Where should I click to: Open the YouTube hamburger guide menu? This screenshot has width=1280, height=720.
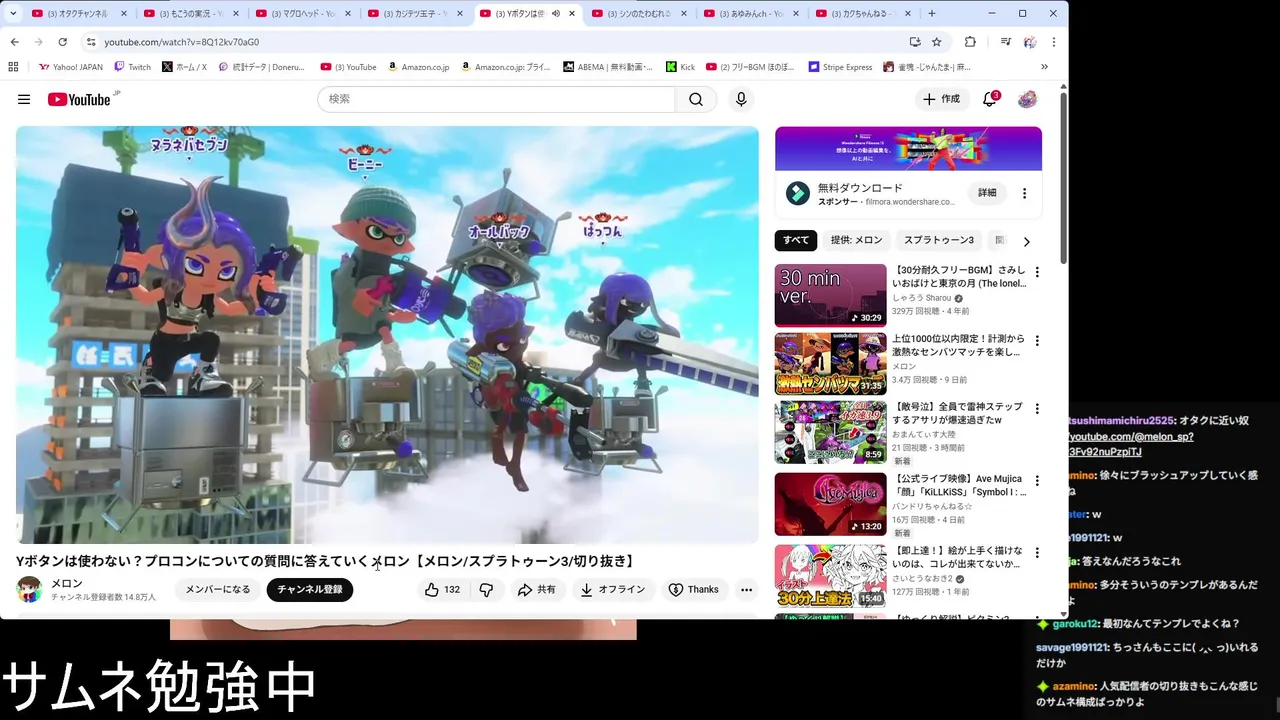pos(24,99)
